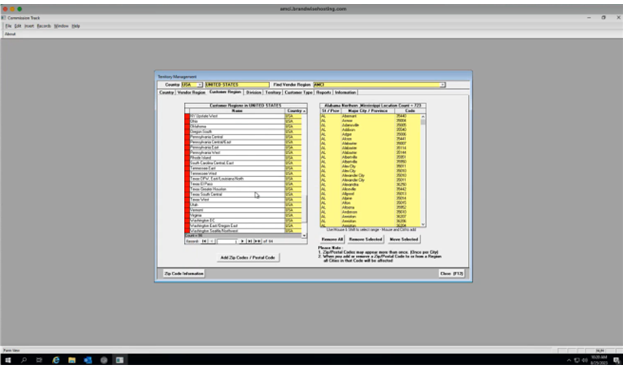Screen dimensions: 623x371
Task: Click the zip code list scrollbar down arrow
Action: coord(423,225)
